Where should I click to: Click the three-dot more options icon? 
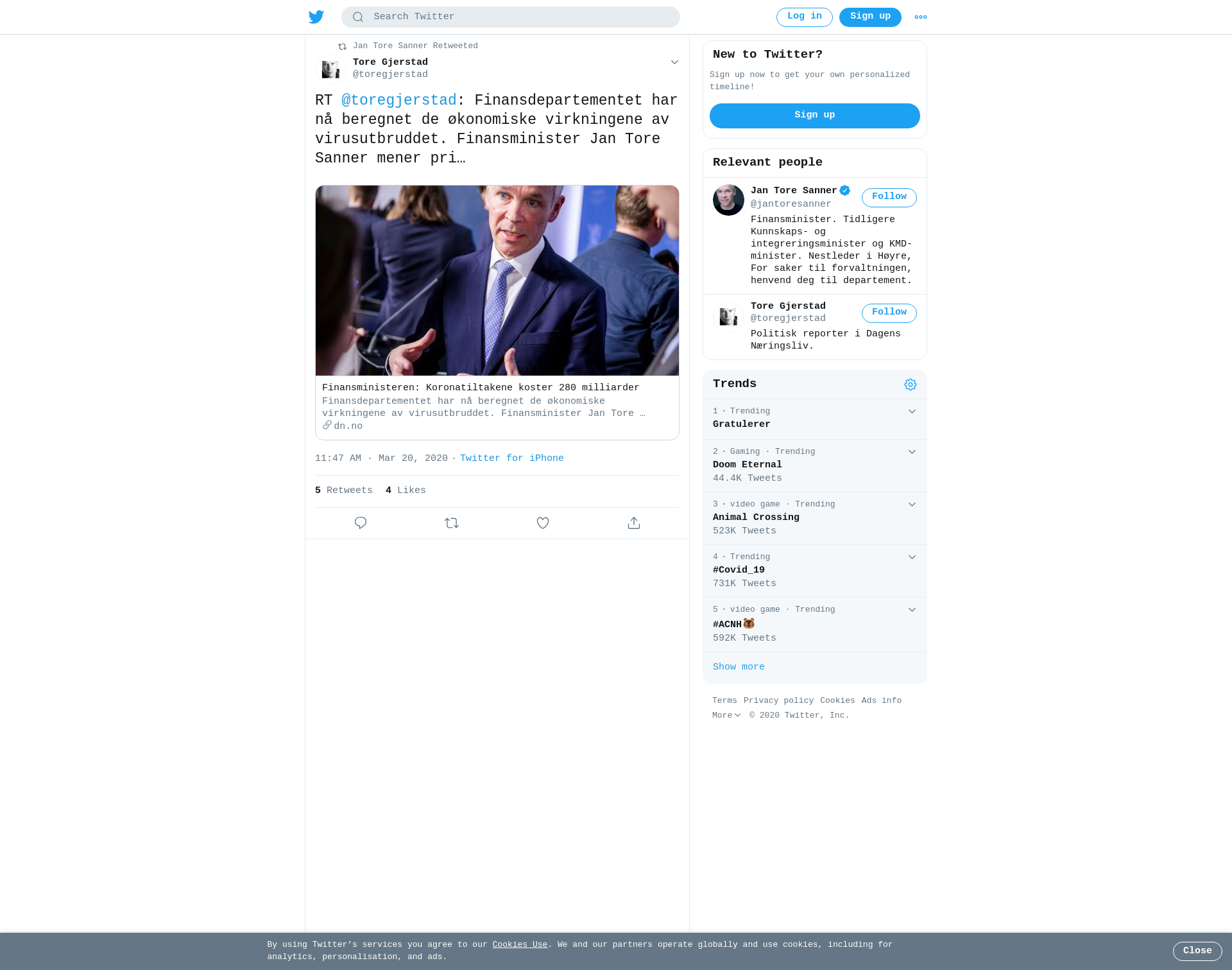[921, 17]
